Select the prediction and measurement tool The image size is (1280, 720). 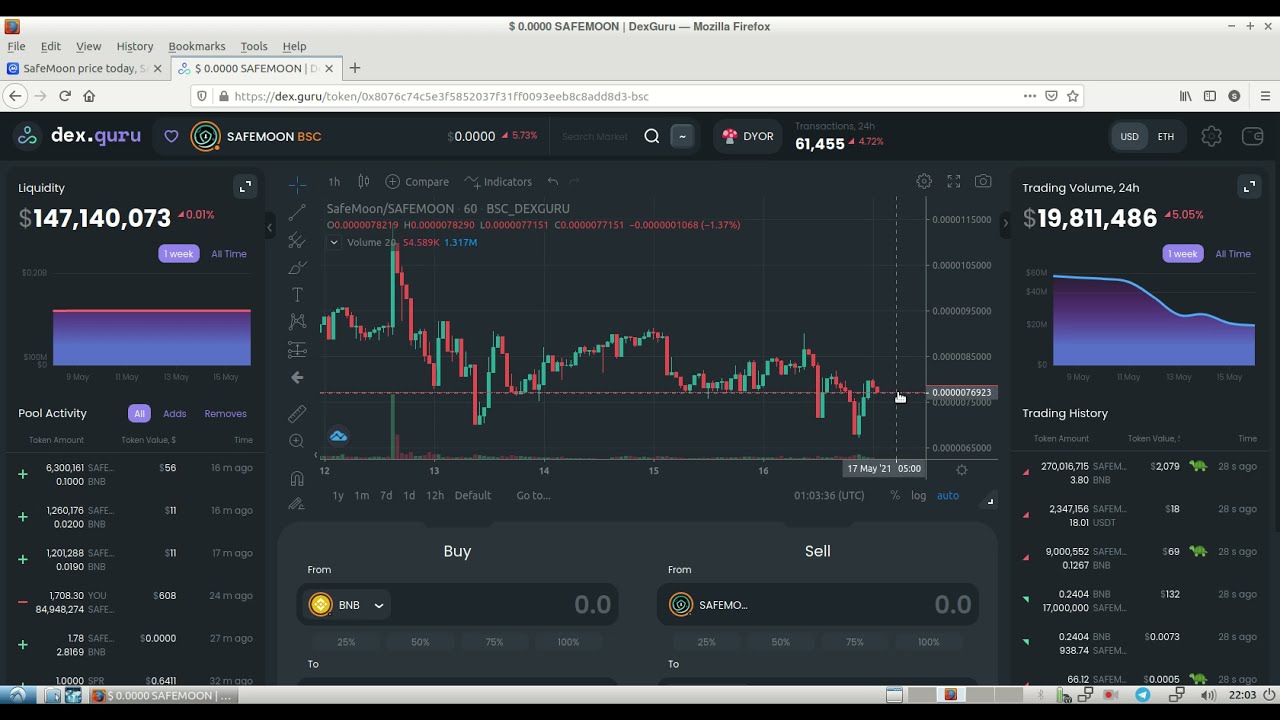point(297,350)
